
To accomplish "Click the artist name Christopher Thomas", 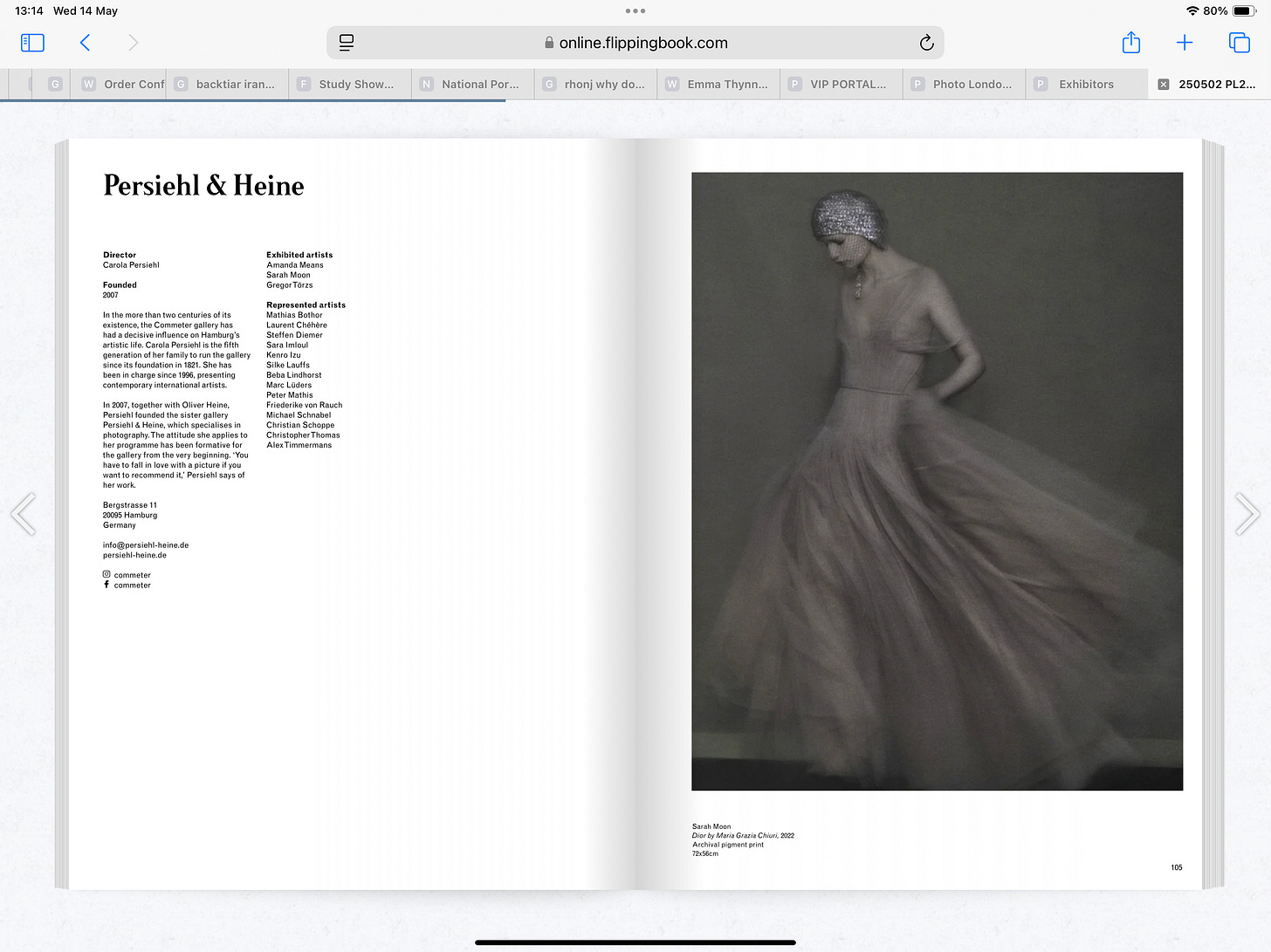I will tap(303, 435).
